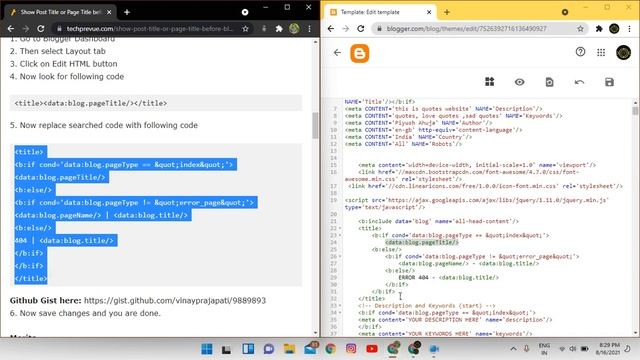Bookmark the blogger.com page with the star icon
The height and width of the screenshot is (360, 640).
click(580, 29)
